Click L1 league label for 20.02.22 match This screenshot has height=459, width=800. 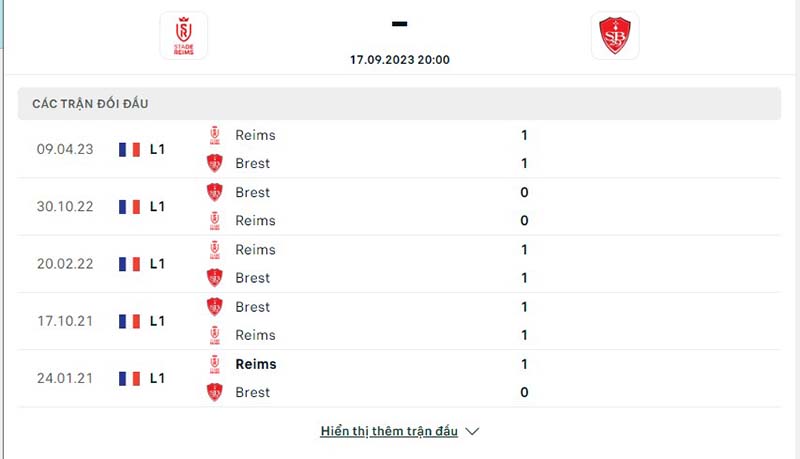(157, 264)
